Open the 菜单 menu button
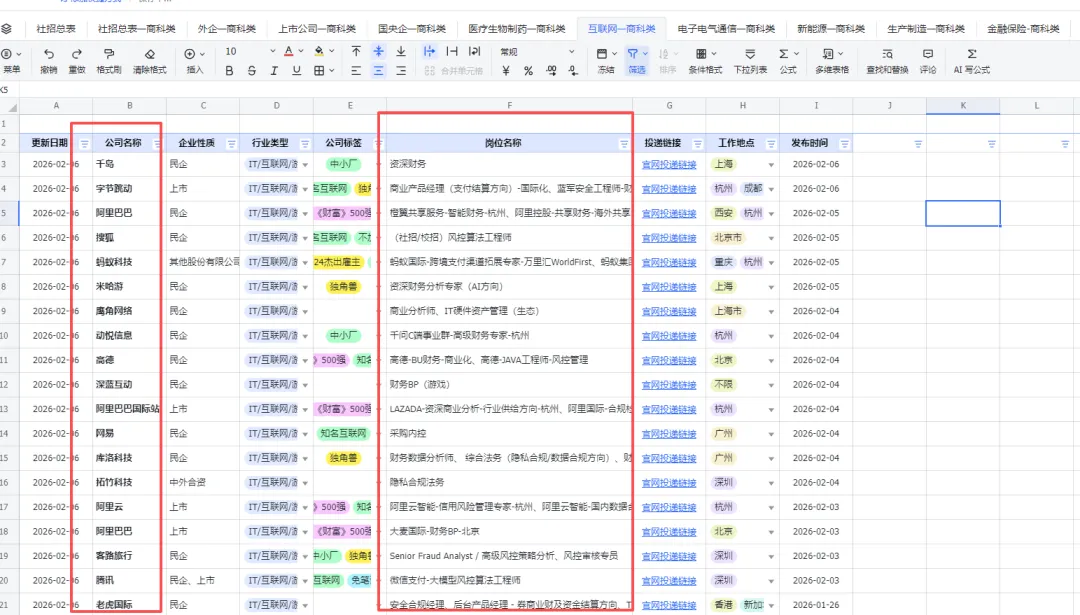 point(11,61)
